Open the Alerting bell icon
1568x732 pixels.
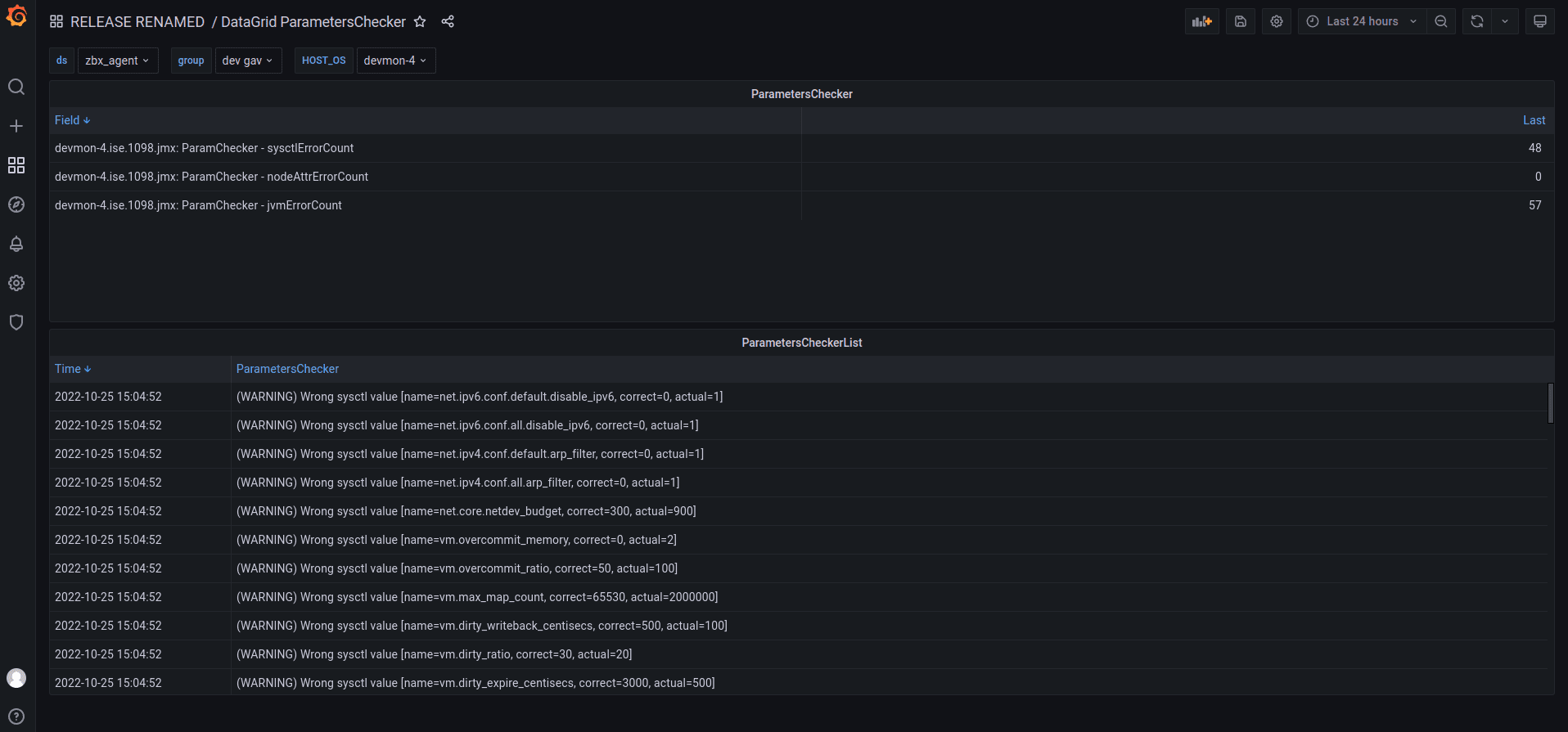pos(16,244)
